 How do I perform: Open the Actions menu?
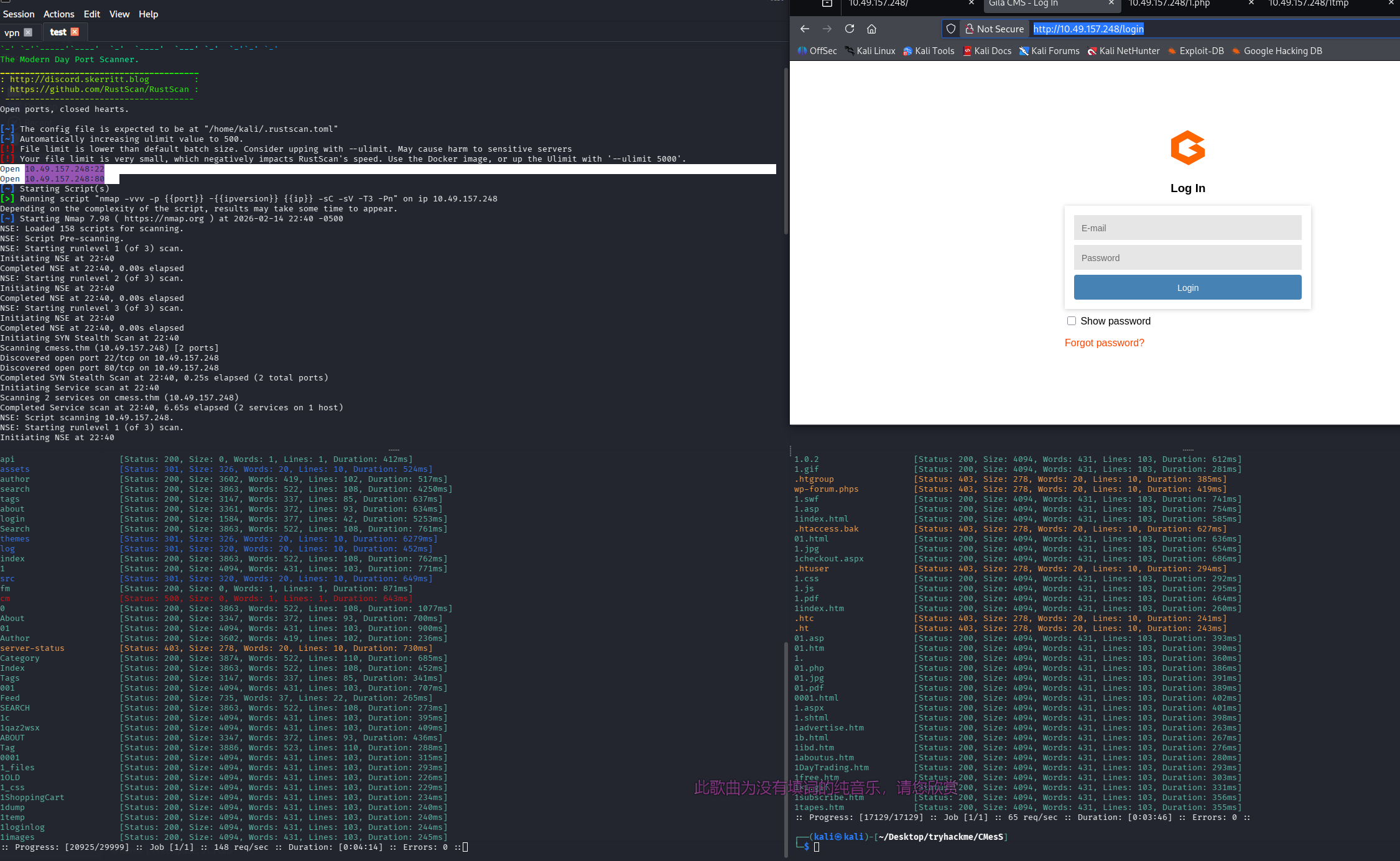58,14
